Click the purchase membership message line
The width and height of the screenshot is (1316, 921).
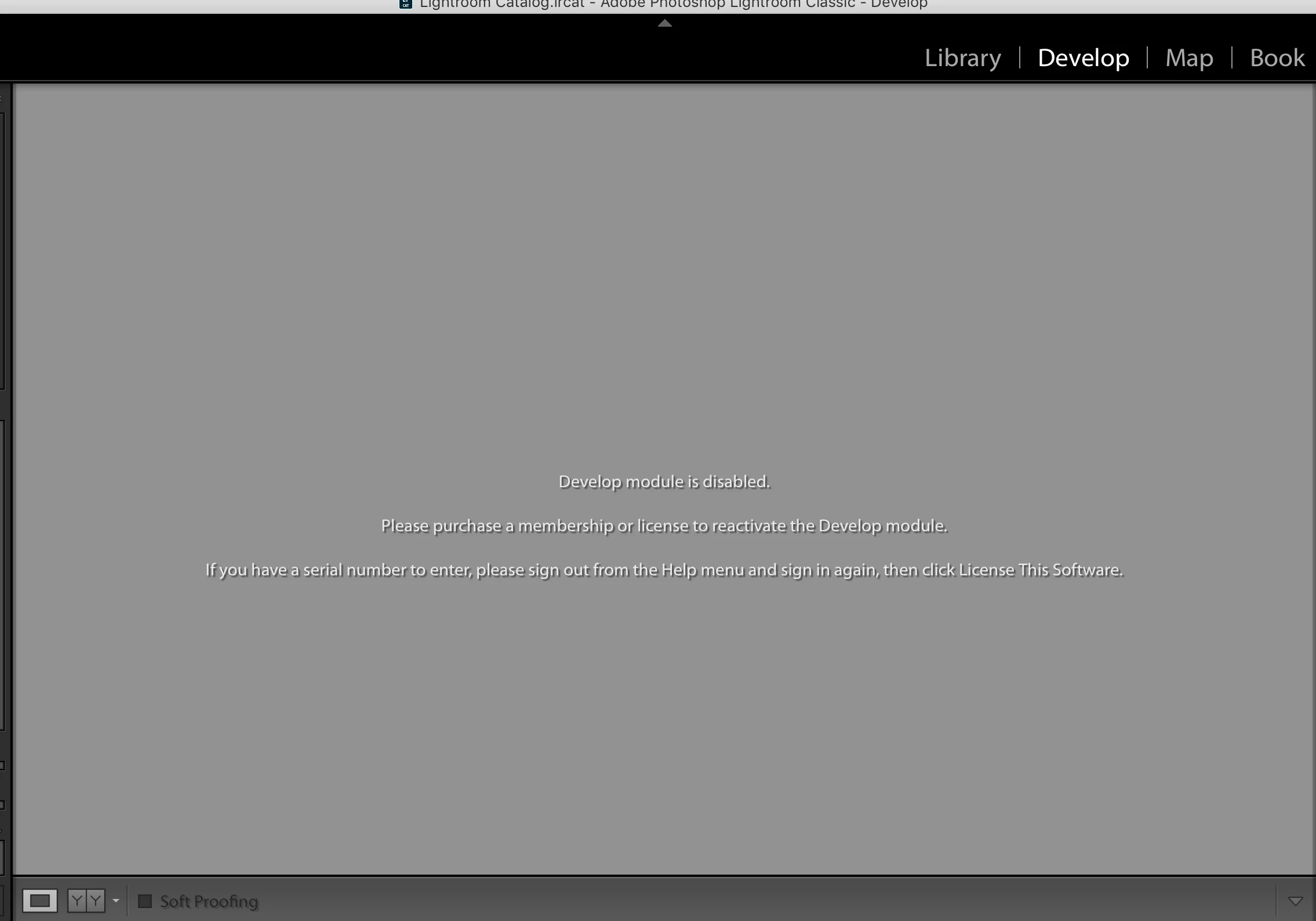(x=664, y=525)
